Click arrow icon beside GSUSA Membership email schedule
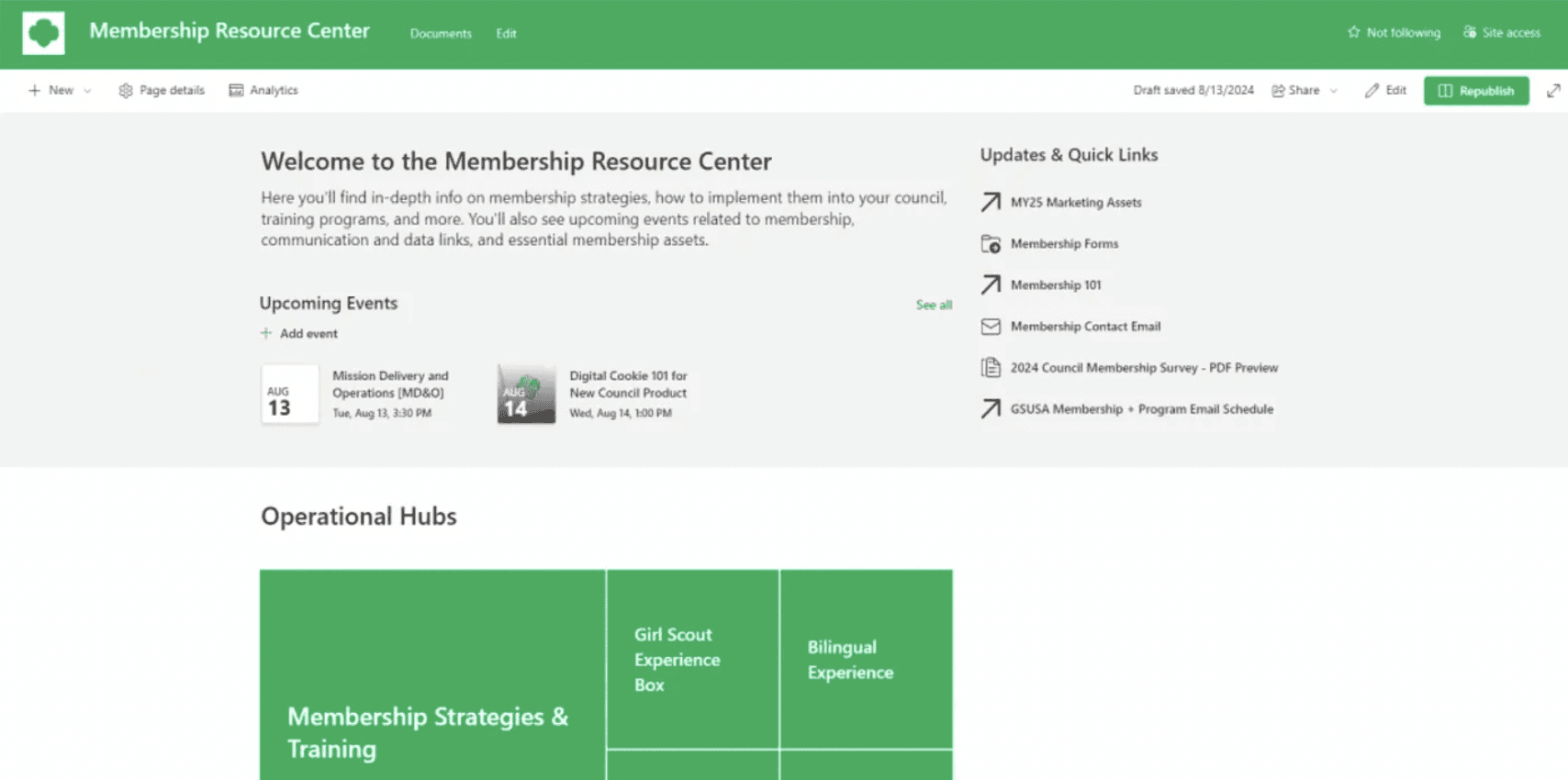Viewport: 1568px width, 780px height. [991, 408]
